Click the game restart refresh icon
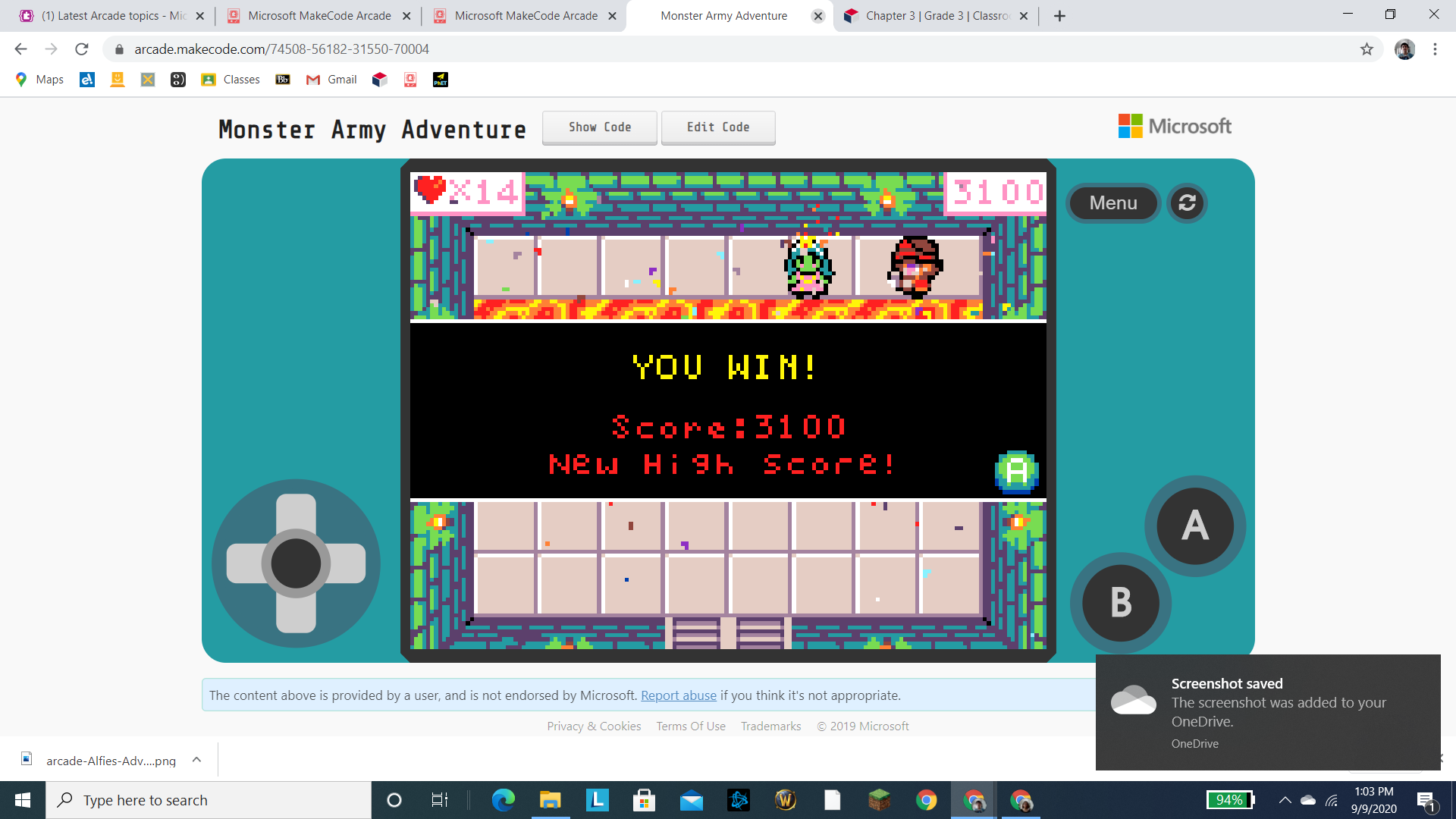The height and width of the screenshot is (819, 1456). click(1187, 203)
